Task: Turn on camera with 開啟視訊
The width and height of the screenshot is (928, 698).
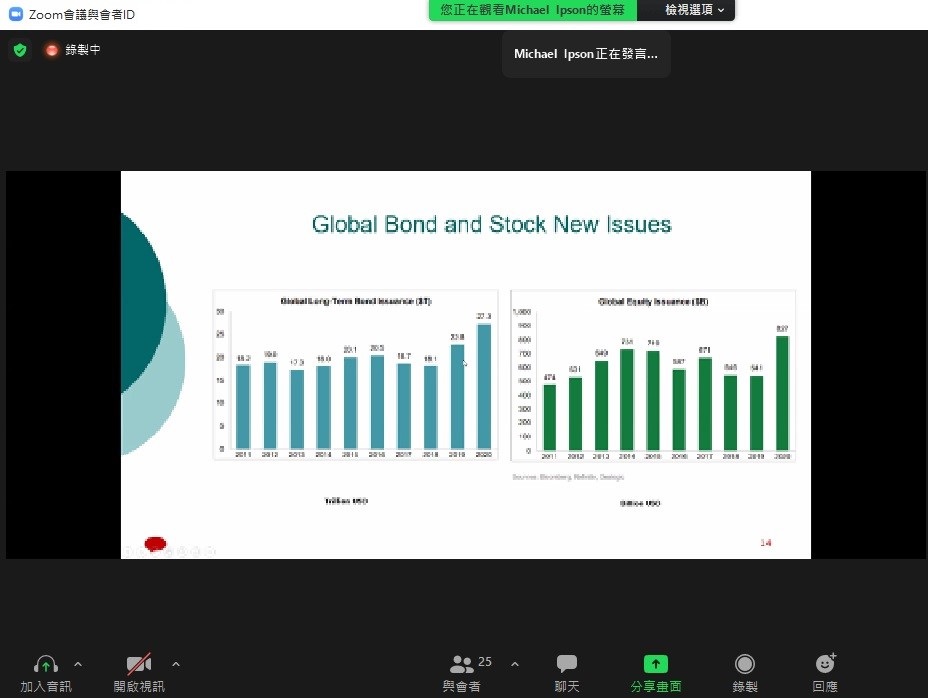Action: click(139, 665)
